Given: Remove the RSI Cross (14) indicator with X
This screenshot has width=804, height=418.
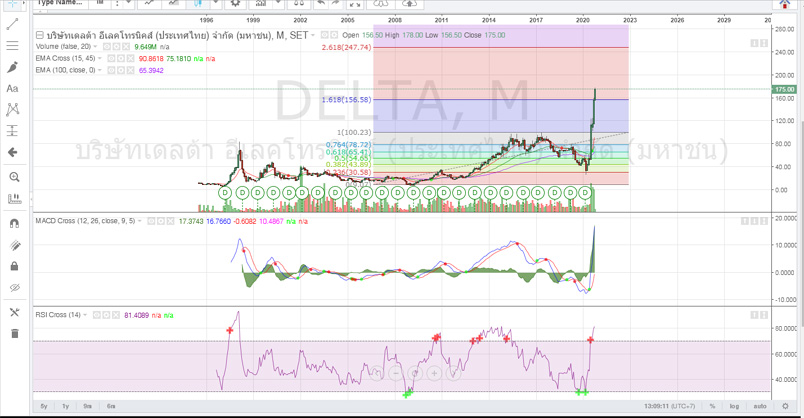Looking at the screenshot, I should point(116,315).
